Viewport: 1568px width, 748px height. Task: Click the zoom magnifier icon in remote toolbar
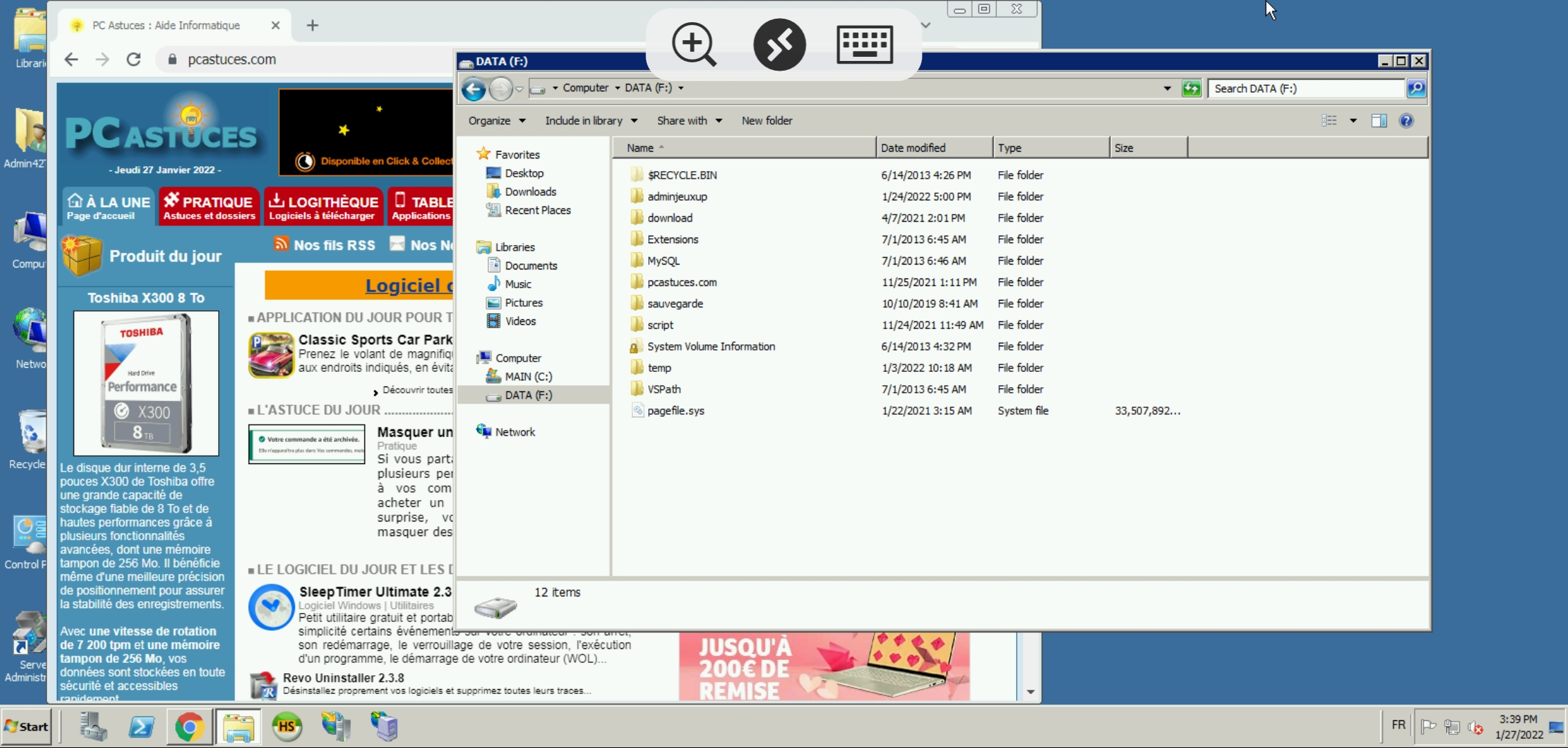click(x=694, y=44)
